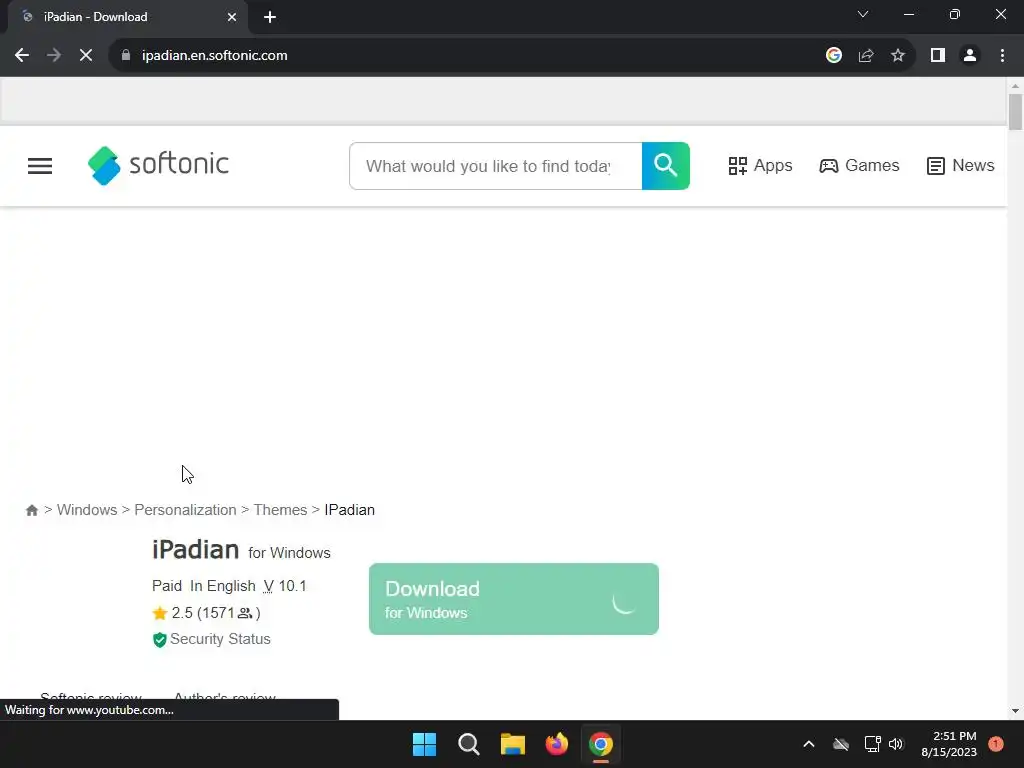
Task: Go back with the browser back arrow
Action: coord(22,56)
